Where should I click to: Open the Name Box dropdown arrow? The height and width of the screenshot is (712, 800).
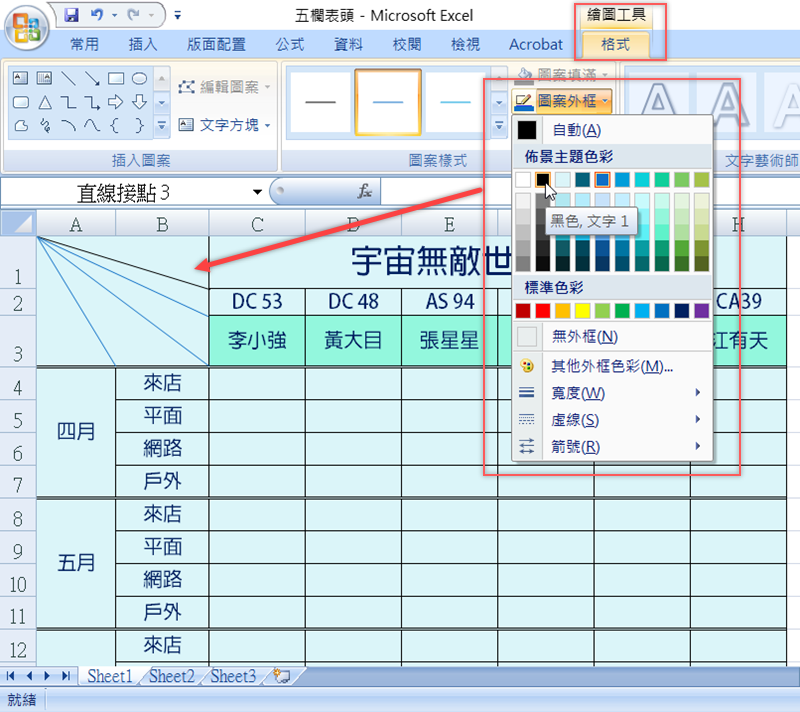click(x=257, y=191)
